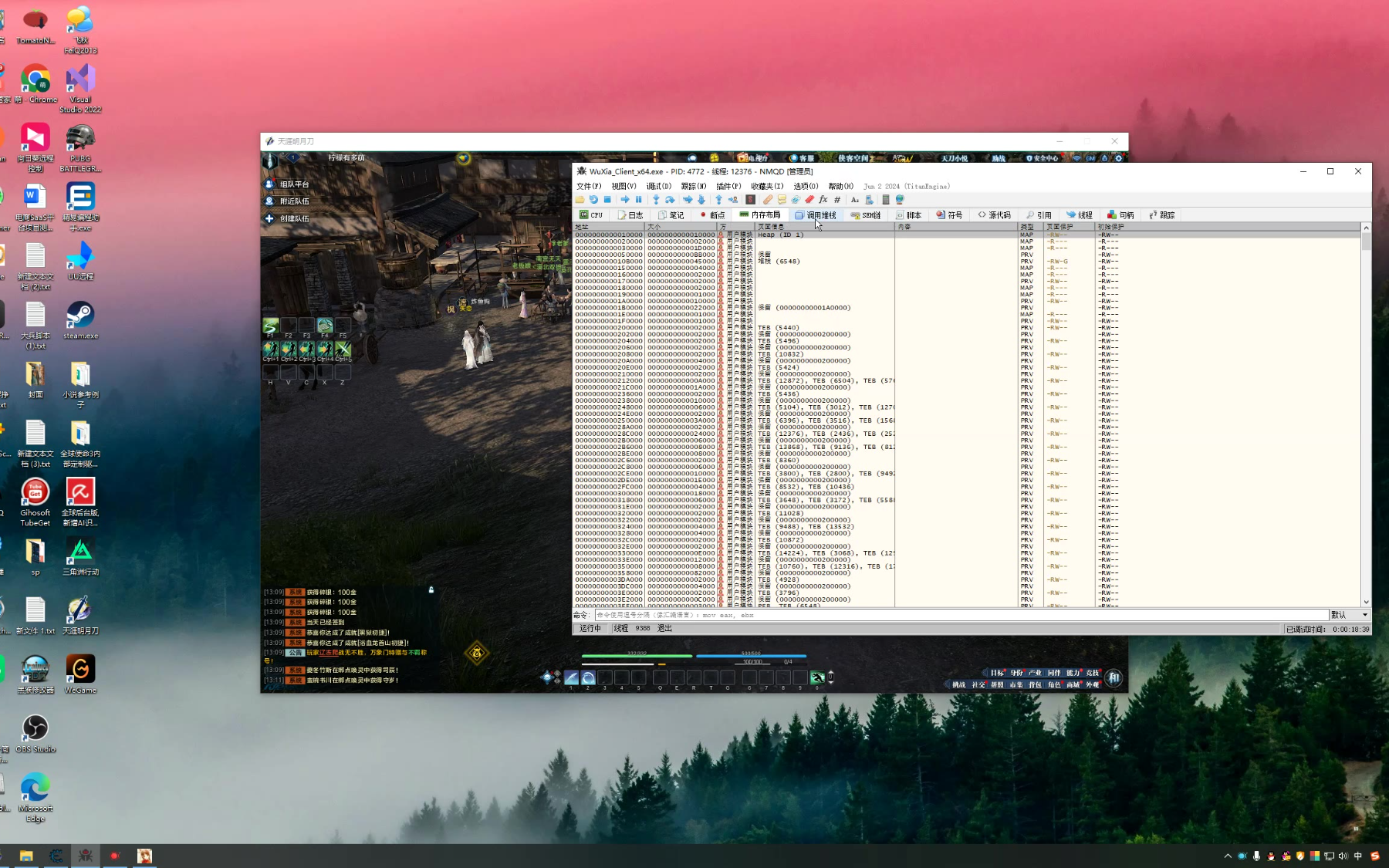Click the open file folder toolbar icon
Viewport: 1389px width, 868px height.
[580, 200]
